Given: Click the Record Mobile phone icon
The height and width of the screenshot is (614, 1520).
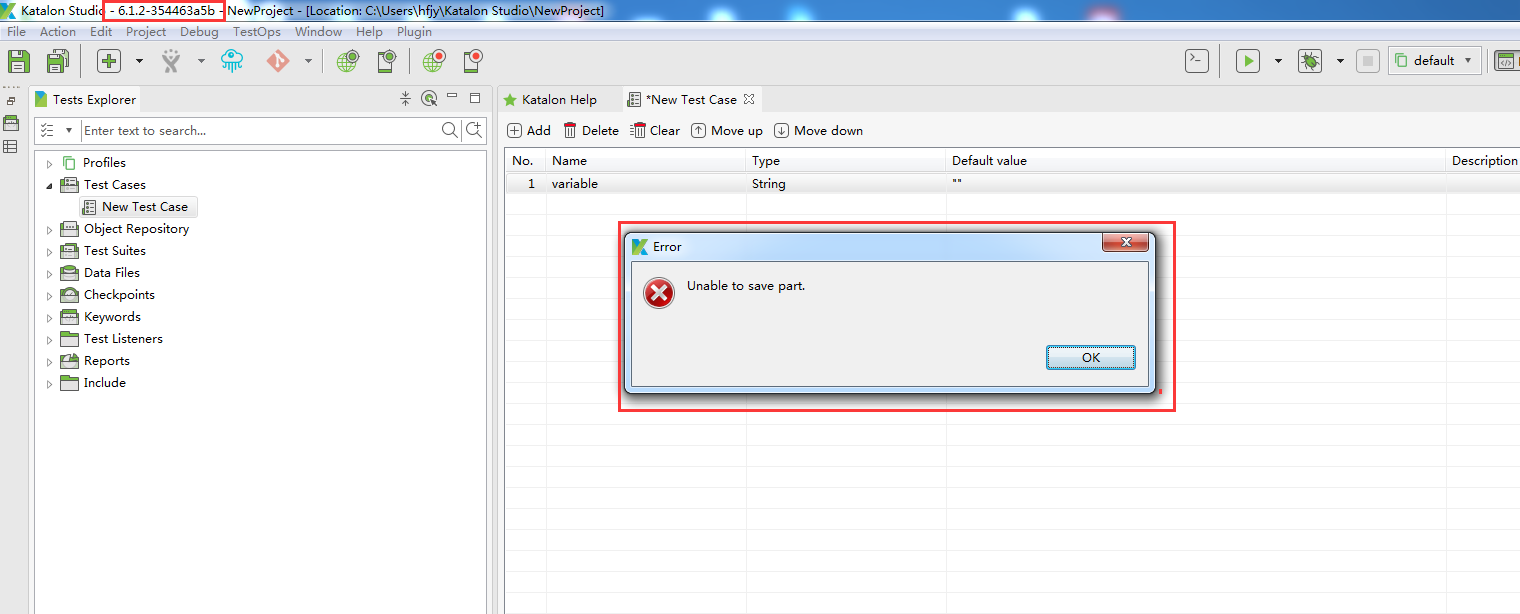Looking at the screenshot, I should click(x=473, y=61).
